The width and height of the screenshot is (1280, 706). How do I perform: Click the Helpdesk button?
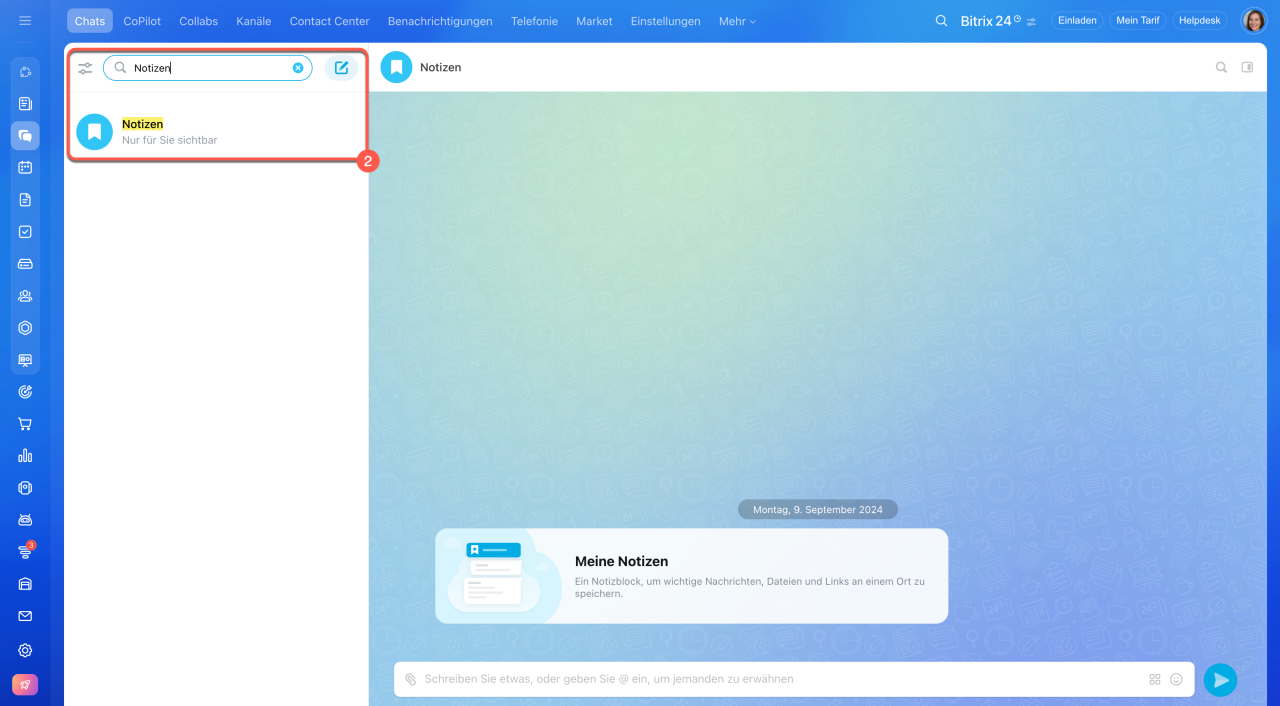pos(1200,21)
